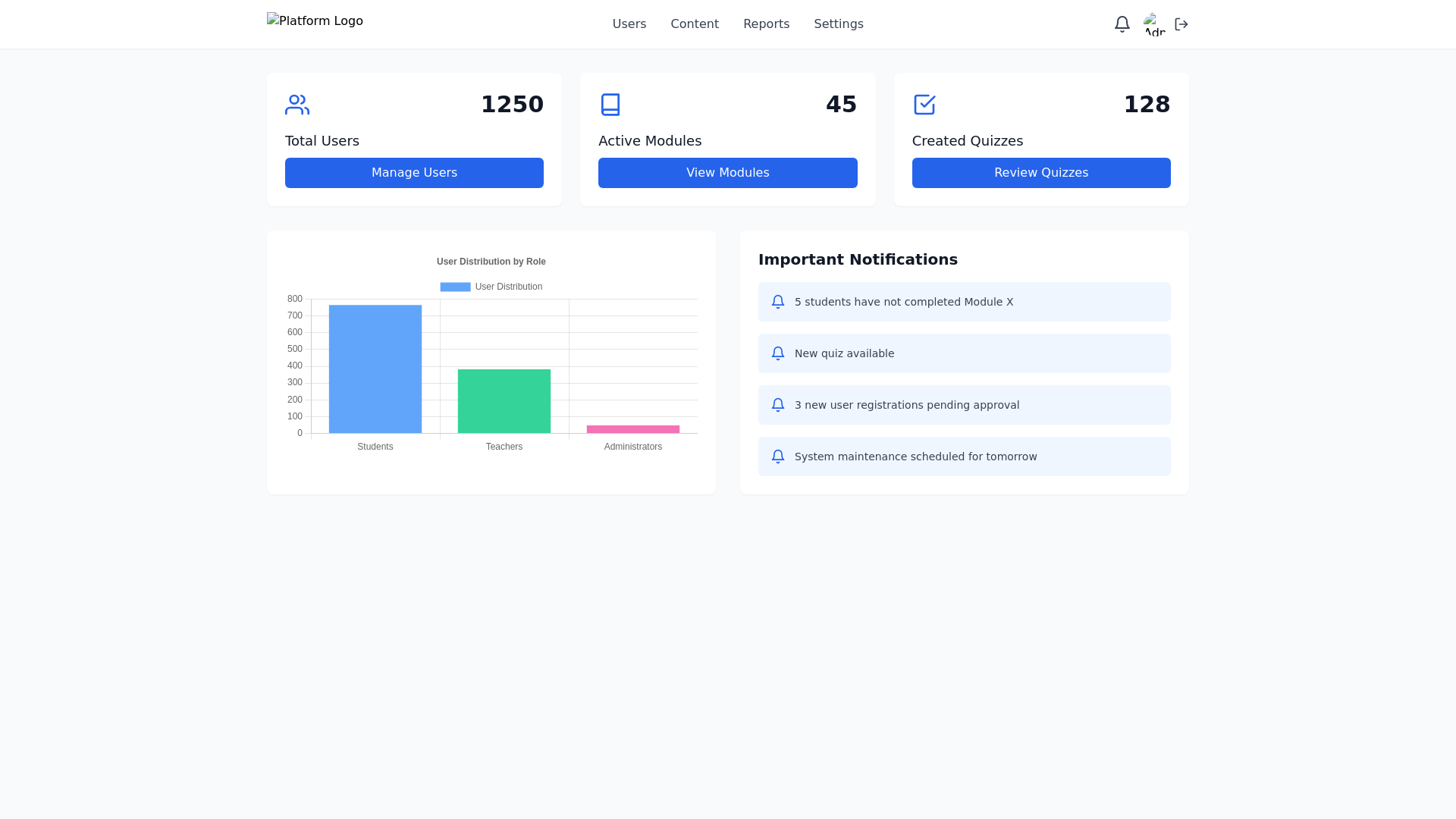Click the Students bar in the chart

(x=375, y=369)
